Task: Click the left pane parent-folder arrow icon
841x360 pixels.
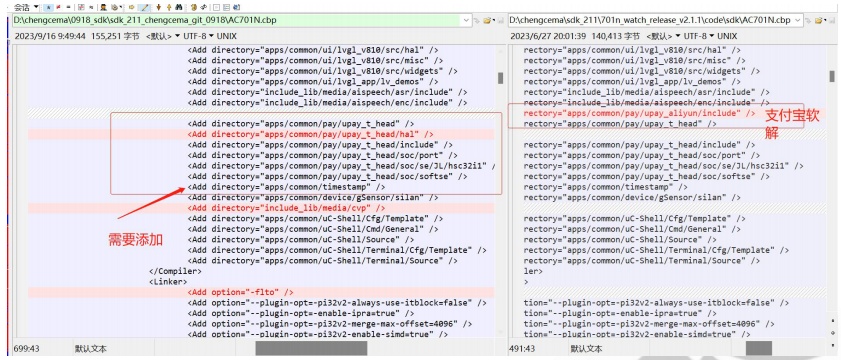Action: [477, 20]
